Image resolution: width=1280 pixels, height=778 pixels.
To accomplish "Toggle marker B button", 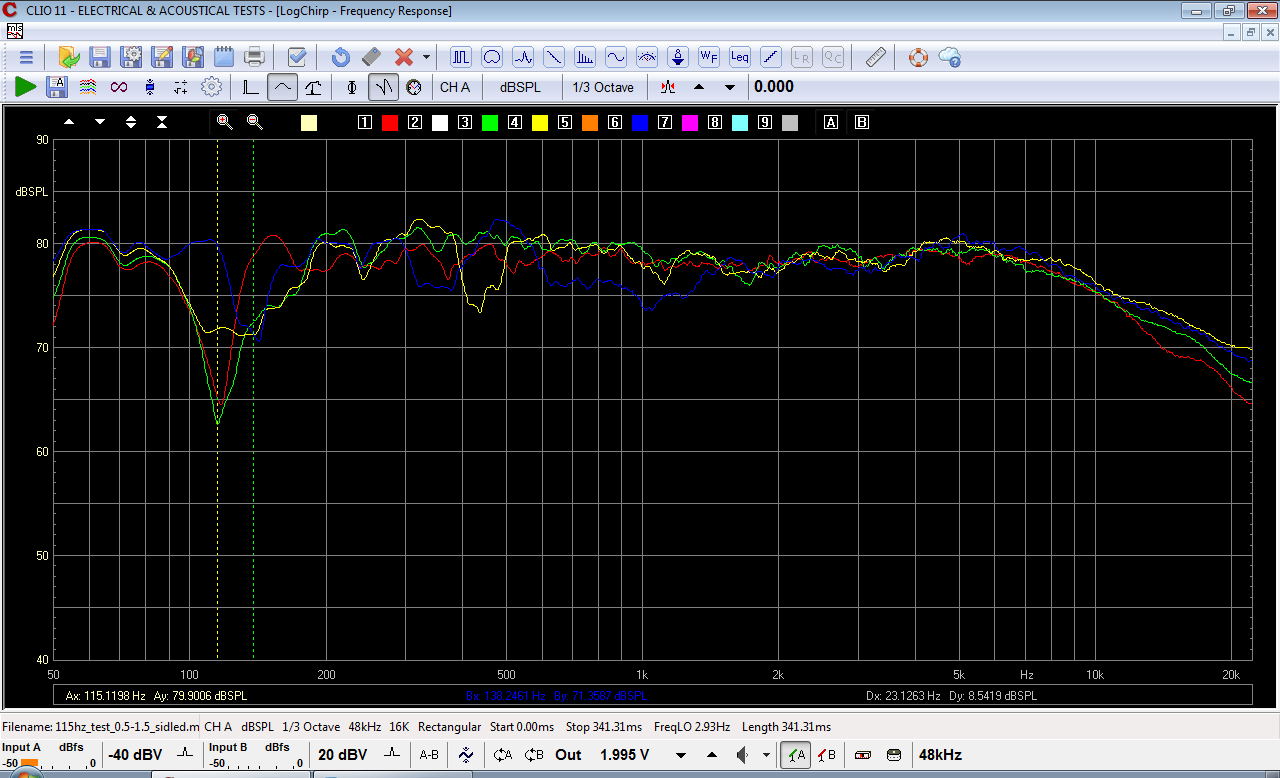I will coord(862,122).
